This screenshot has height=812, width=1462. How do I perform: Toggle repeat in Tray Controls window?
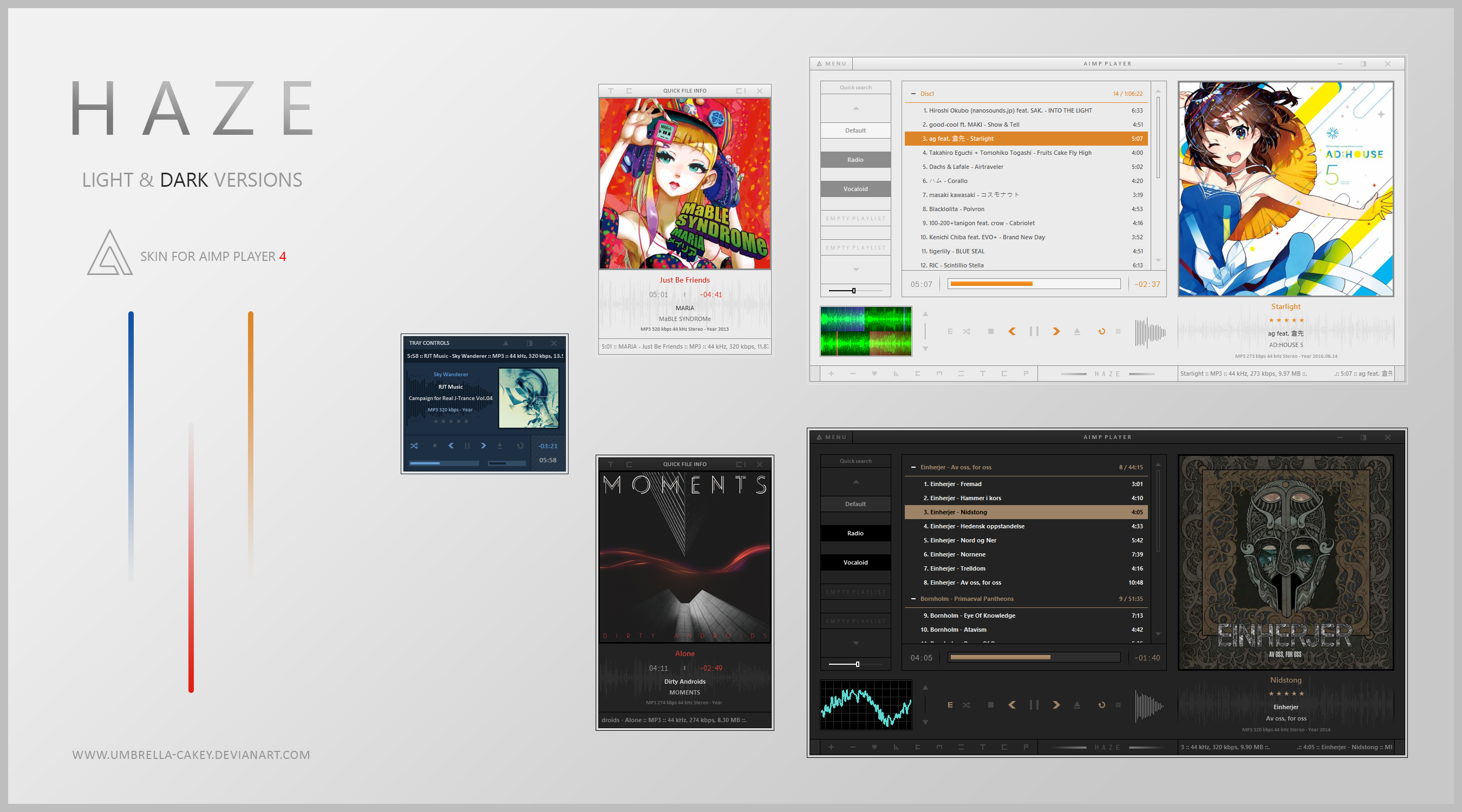coord(520,446)
